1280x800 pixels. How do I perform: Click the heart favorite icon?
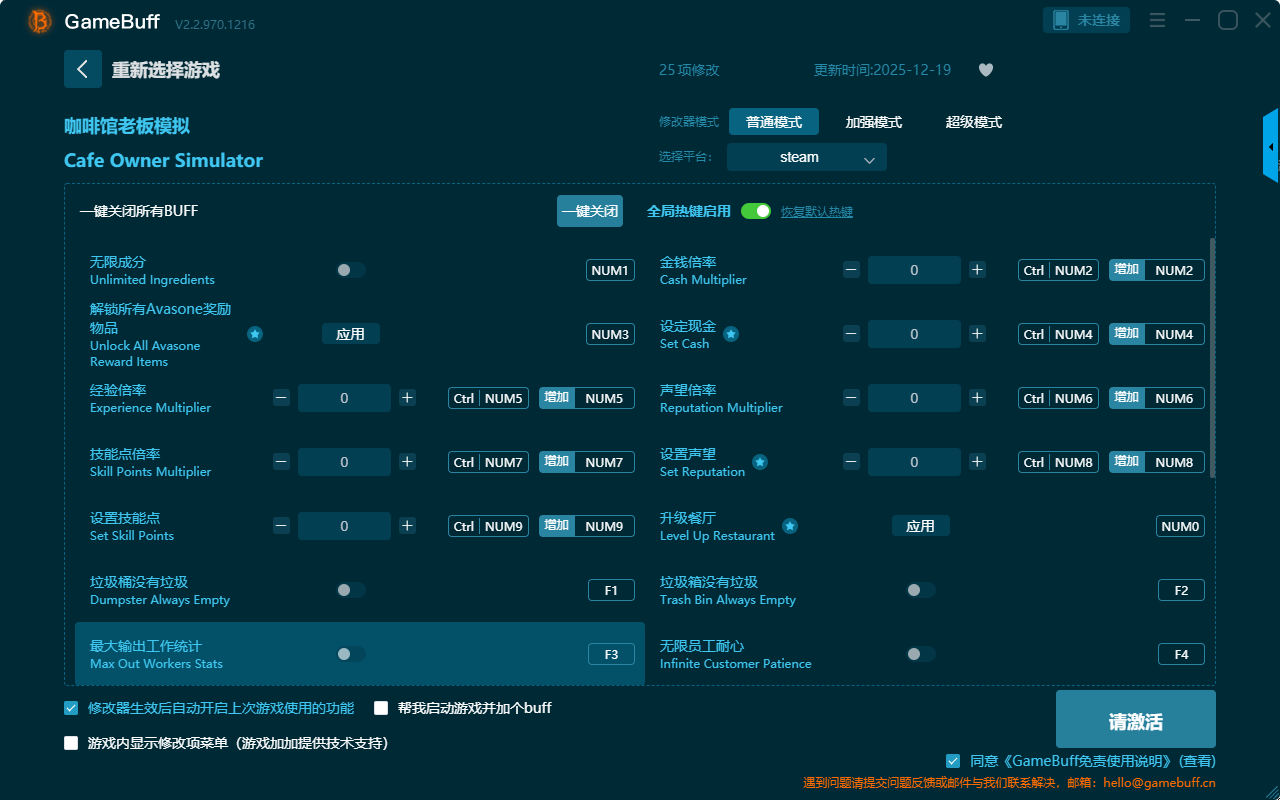(985, 70)
